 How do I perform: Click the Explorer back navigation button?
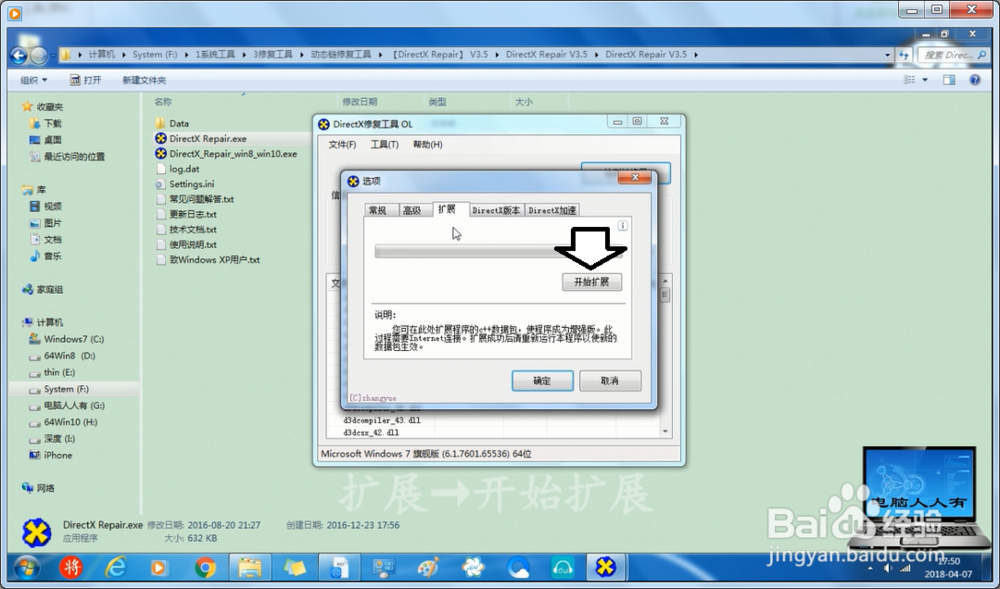(x=18, y=55)
